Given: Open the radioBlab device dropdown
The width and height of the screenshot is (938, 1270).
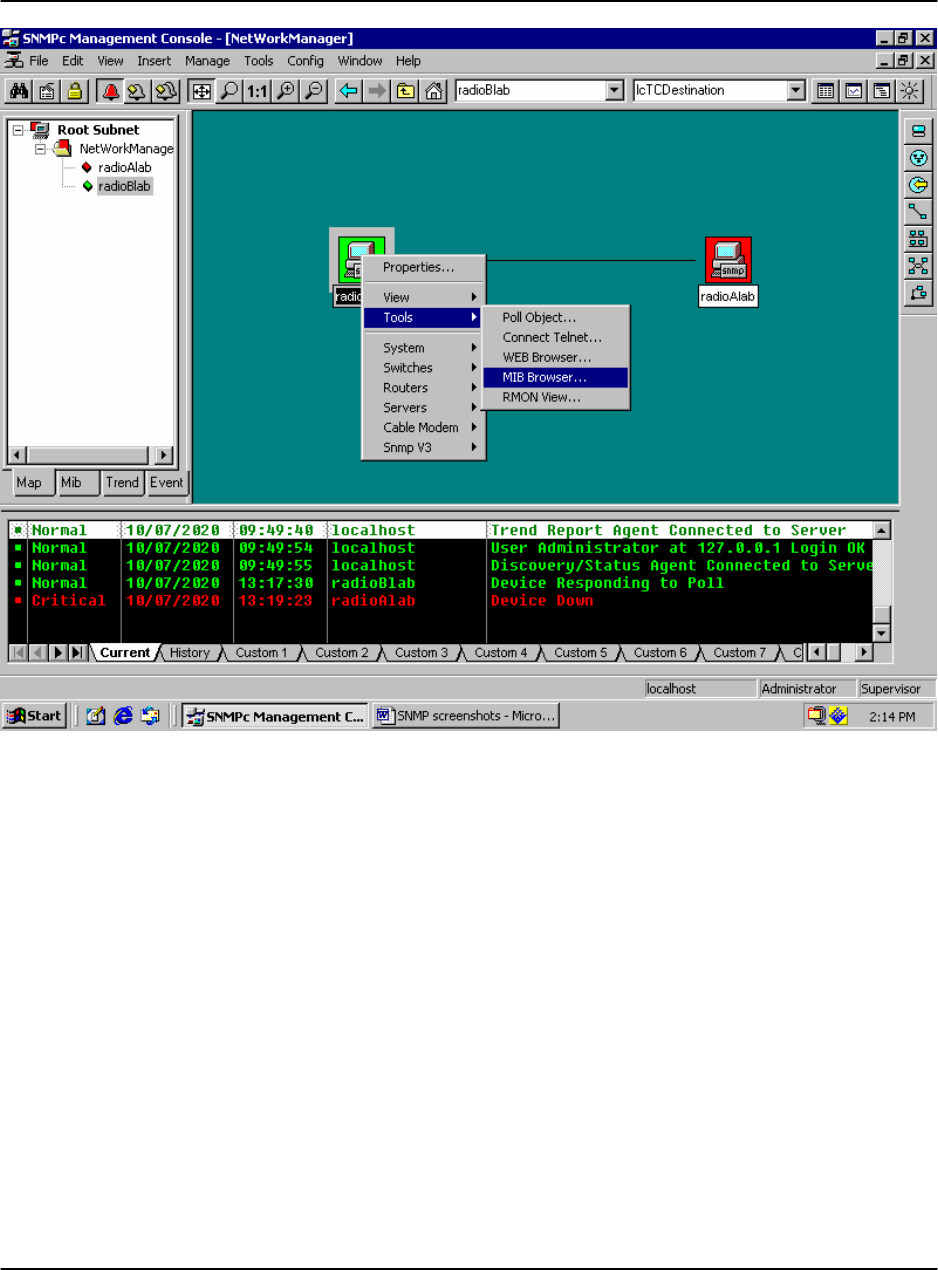Looking at the screenshot, I should 615,90.
